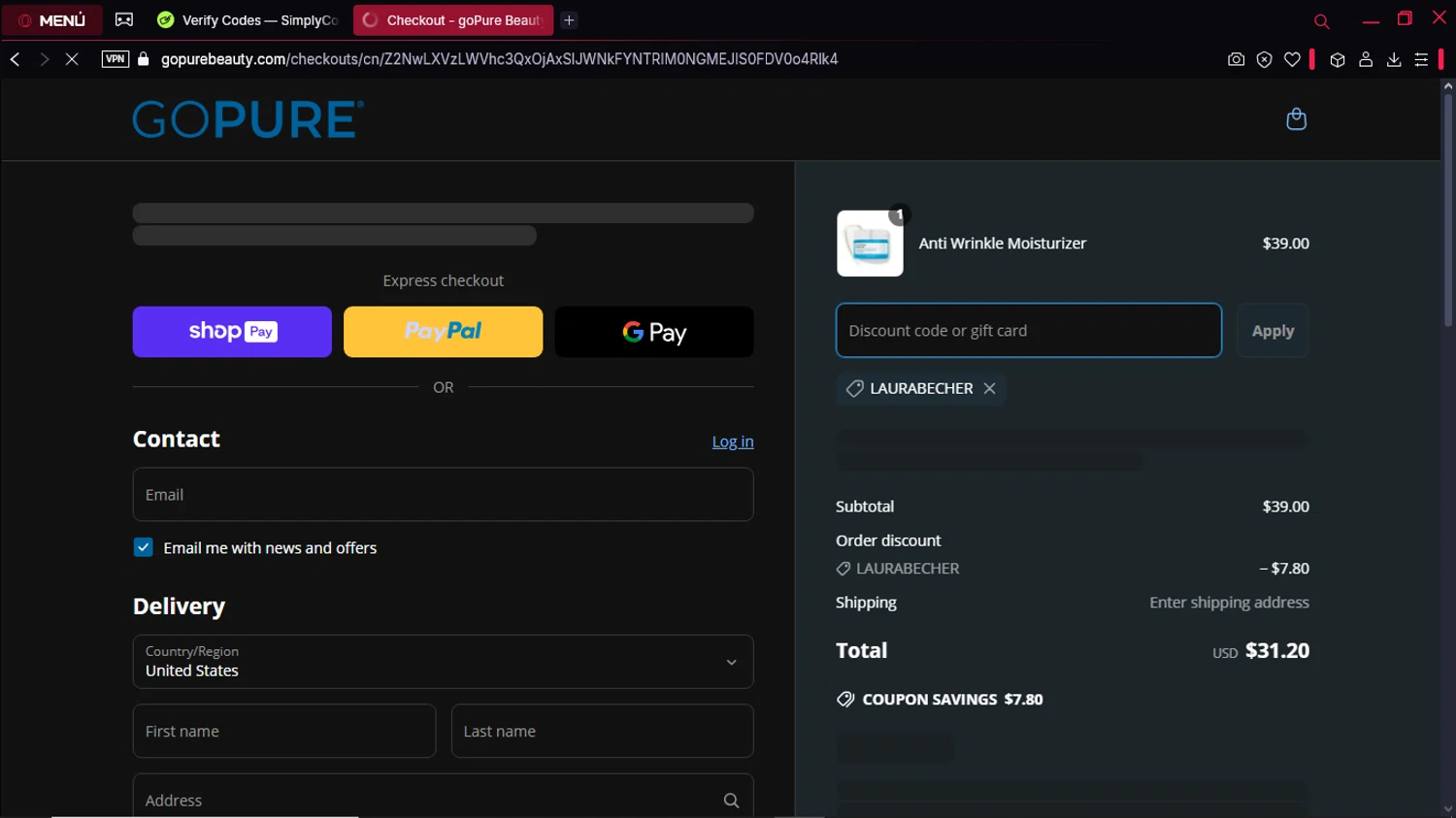Open the downloads icon

click(1394, 59)
